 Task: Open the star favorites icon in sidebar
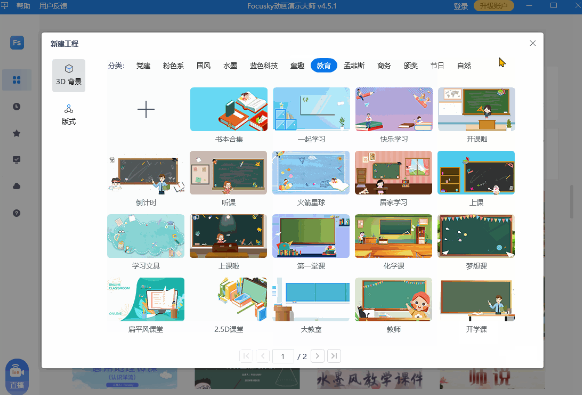coord(17,133)
